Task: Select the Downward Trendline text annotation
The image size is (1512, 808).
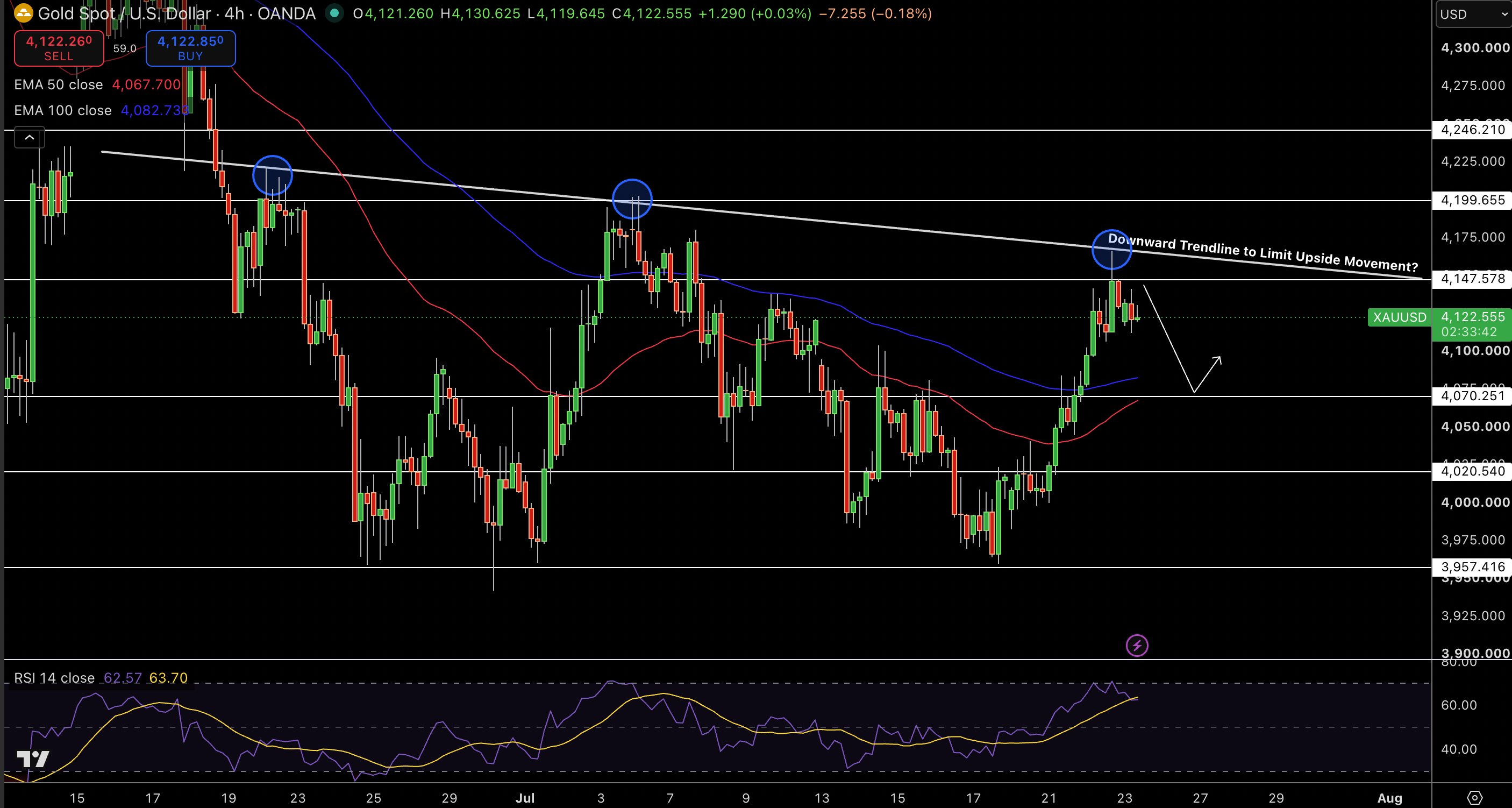Action: 1263,252
